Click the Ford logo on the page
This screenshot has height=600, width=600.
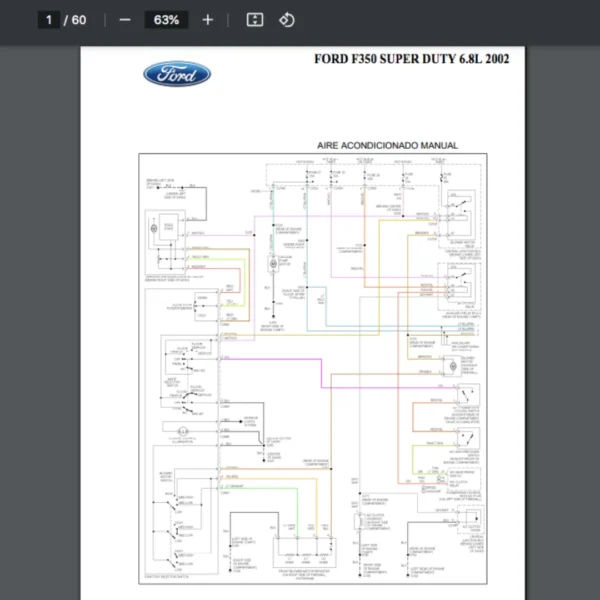tap(177, 74)
